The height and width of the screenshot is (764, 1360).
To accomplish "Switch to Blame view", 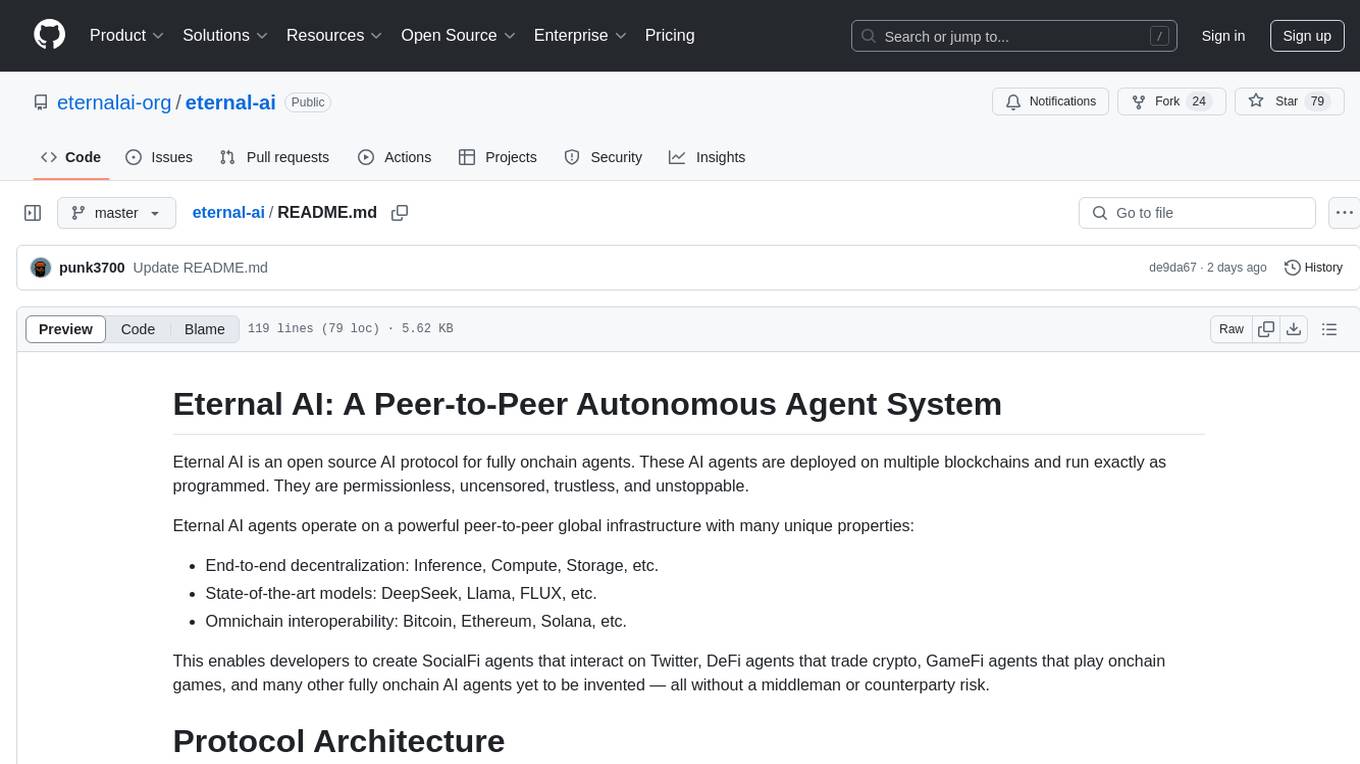I will pos(204,329).
